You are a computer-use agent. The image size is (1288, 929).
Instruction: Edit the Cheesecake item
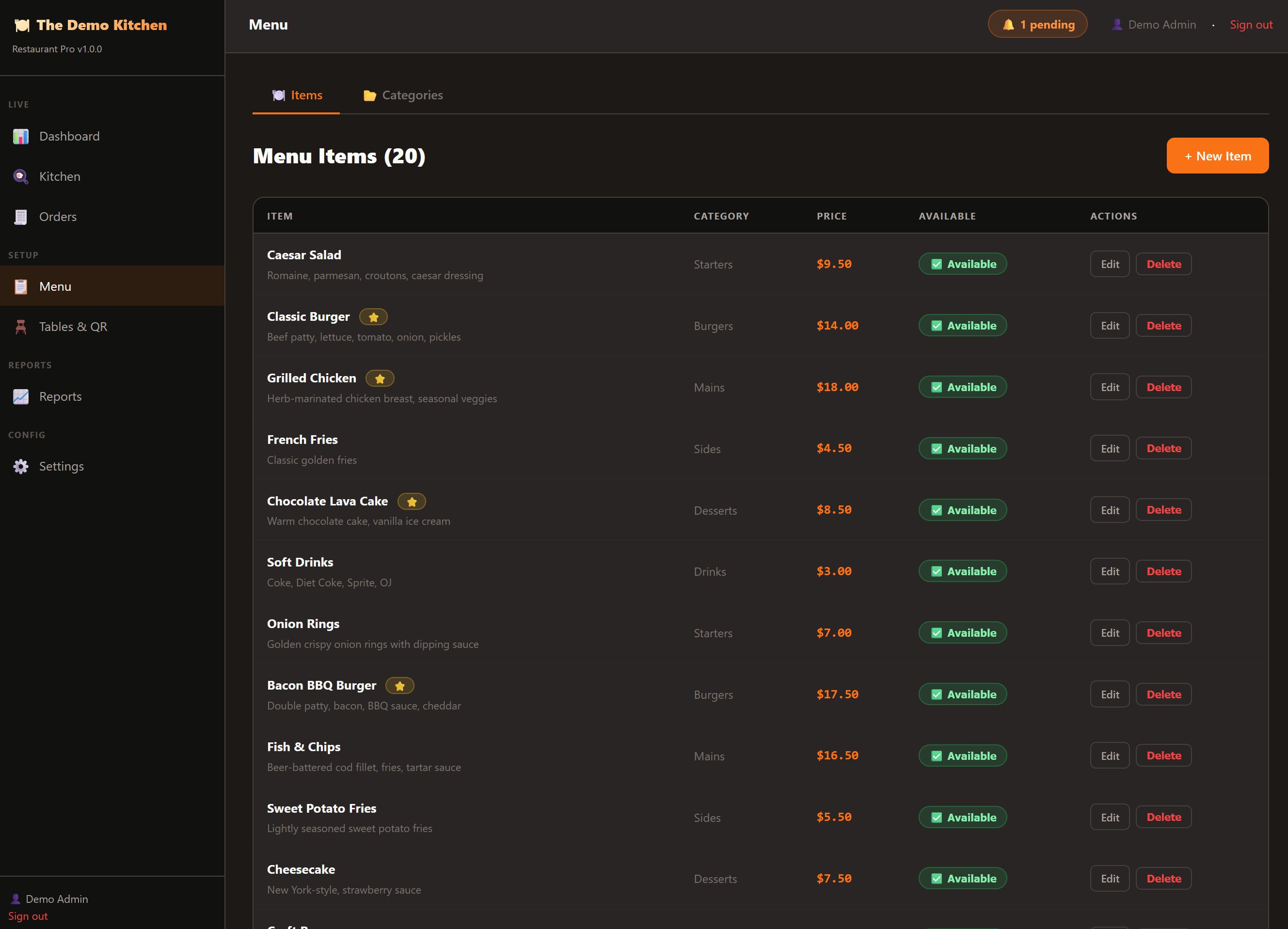tap(1110, 879)
